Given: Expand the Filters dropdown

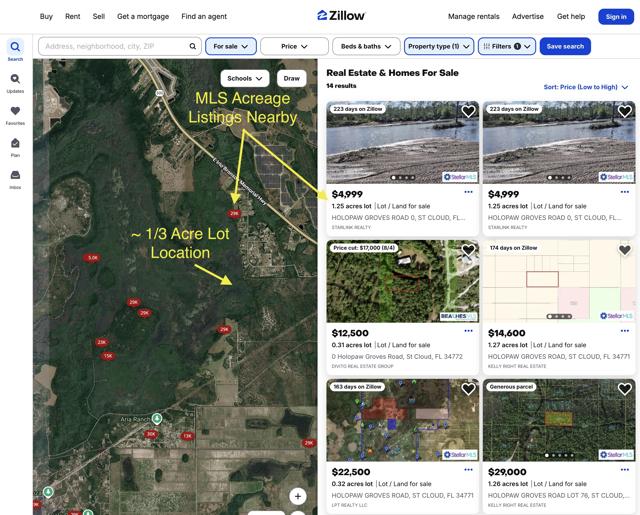Looking at the screenshot, I should point(507,47).
